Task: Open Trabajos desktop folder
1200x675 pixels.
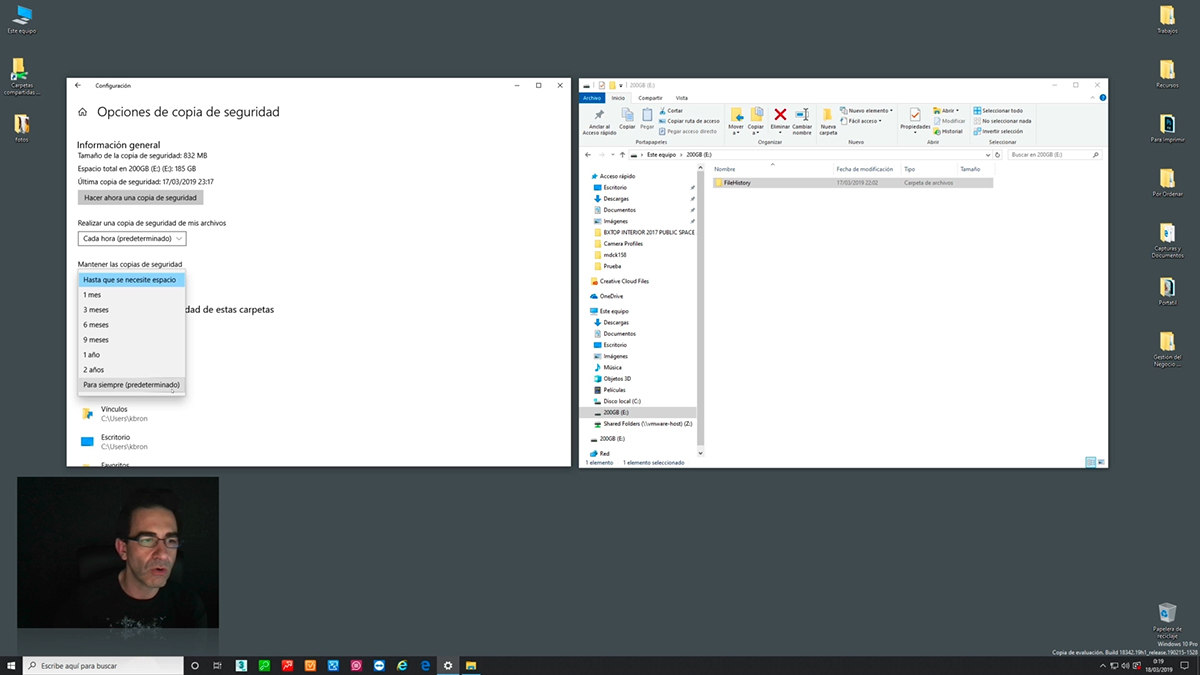Action: click(x=1167, y=19)
